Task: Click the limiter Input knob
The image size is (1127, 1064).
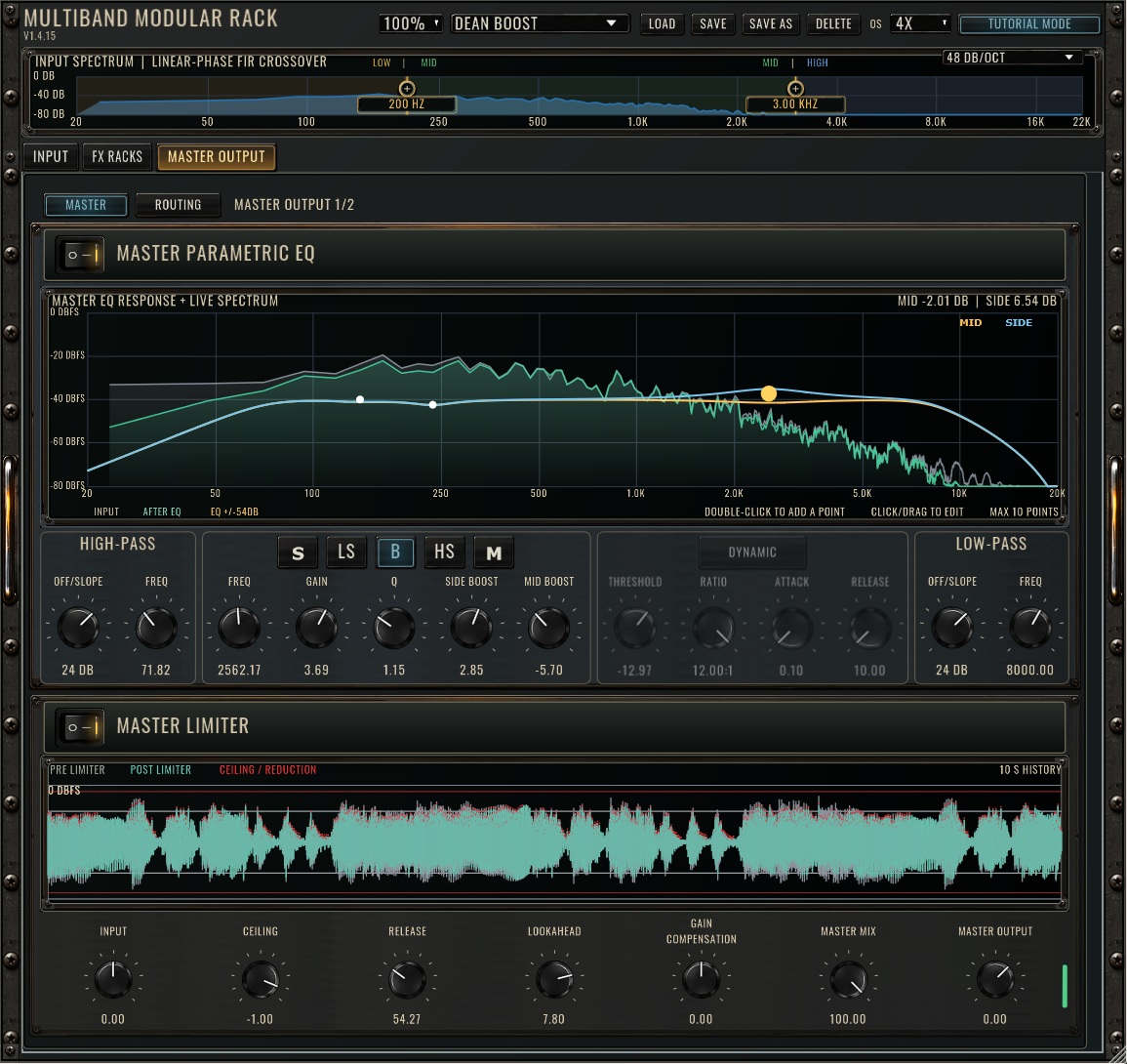Action: pyautogui.click(x=113, y=978)
